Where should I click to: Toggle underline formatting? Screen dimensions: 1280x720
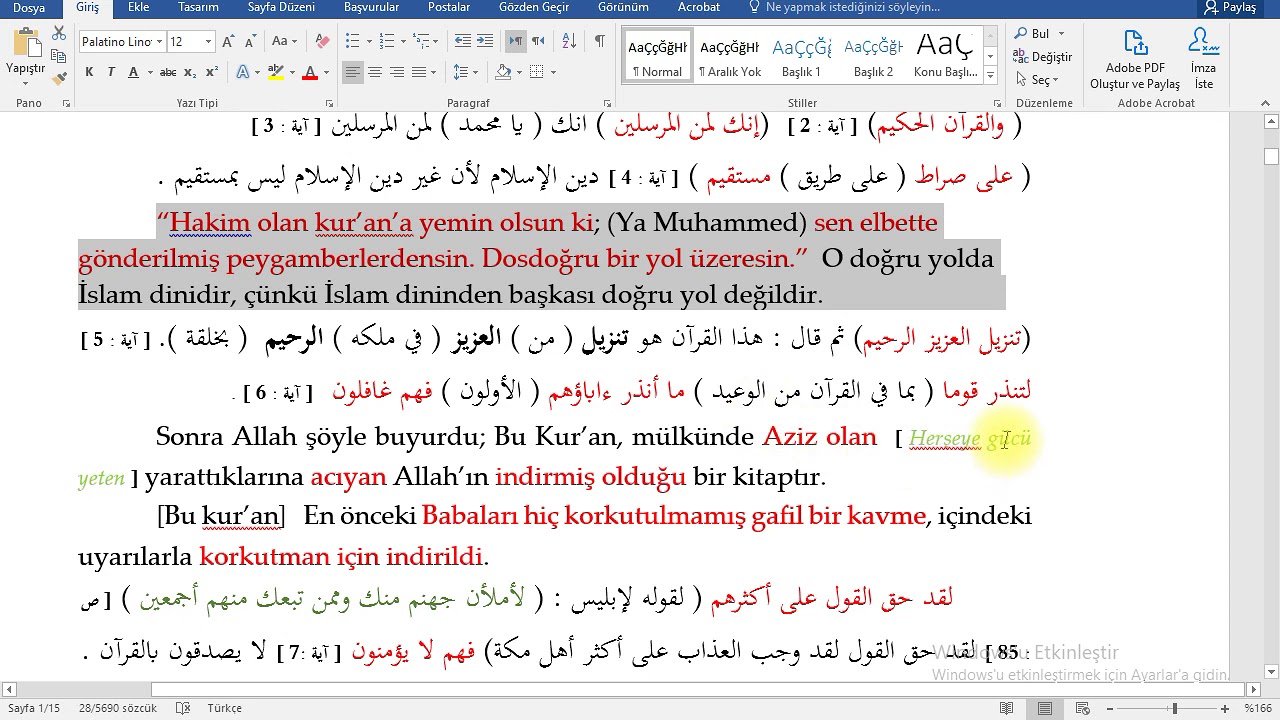tap(133, 72)
